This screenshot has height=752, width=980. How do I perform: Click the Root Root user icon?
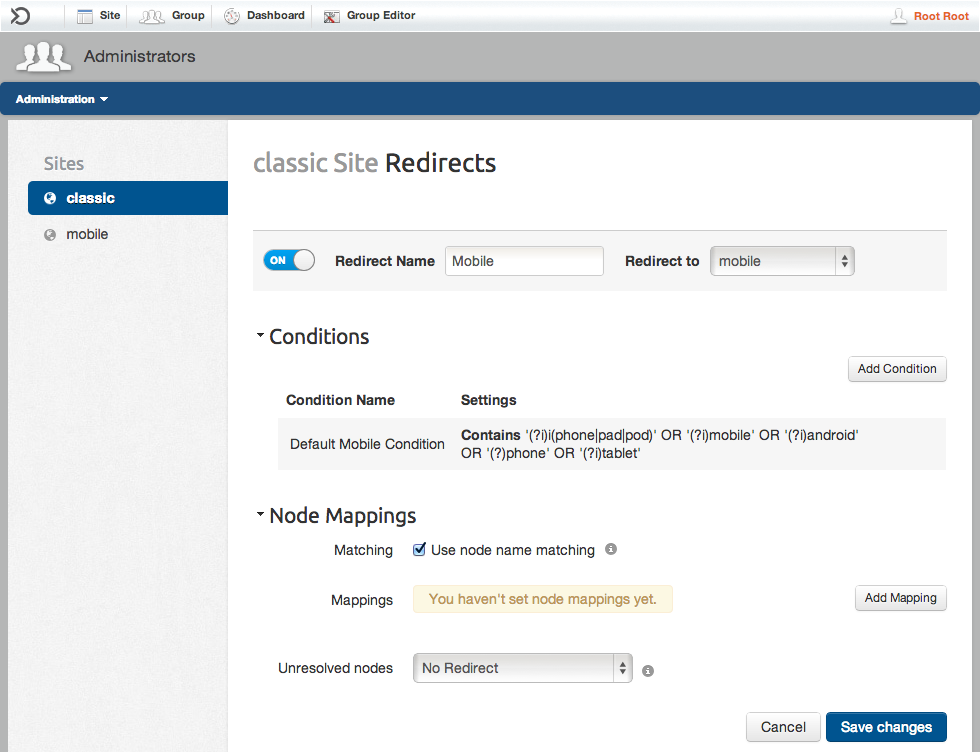pos(899,16)
